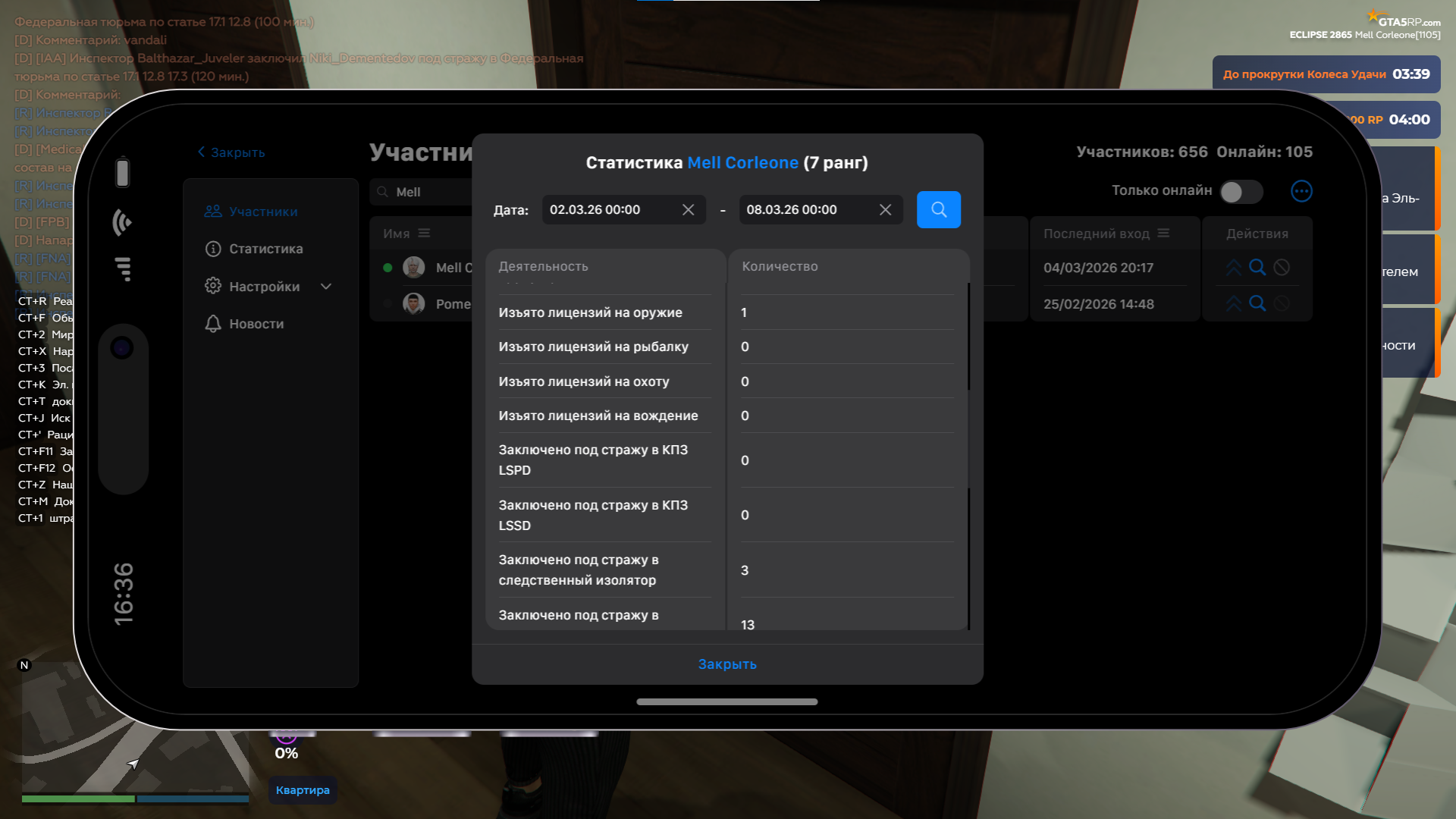Sort by Последний вход column
Screen dimensions: 1456x819
pyautogui.click(x=1163, y=234)
